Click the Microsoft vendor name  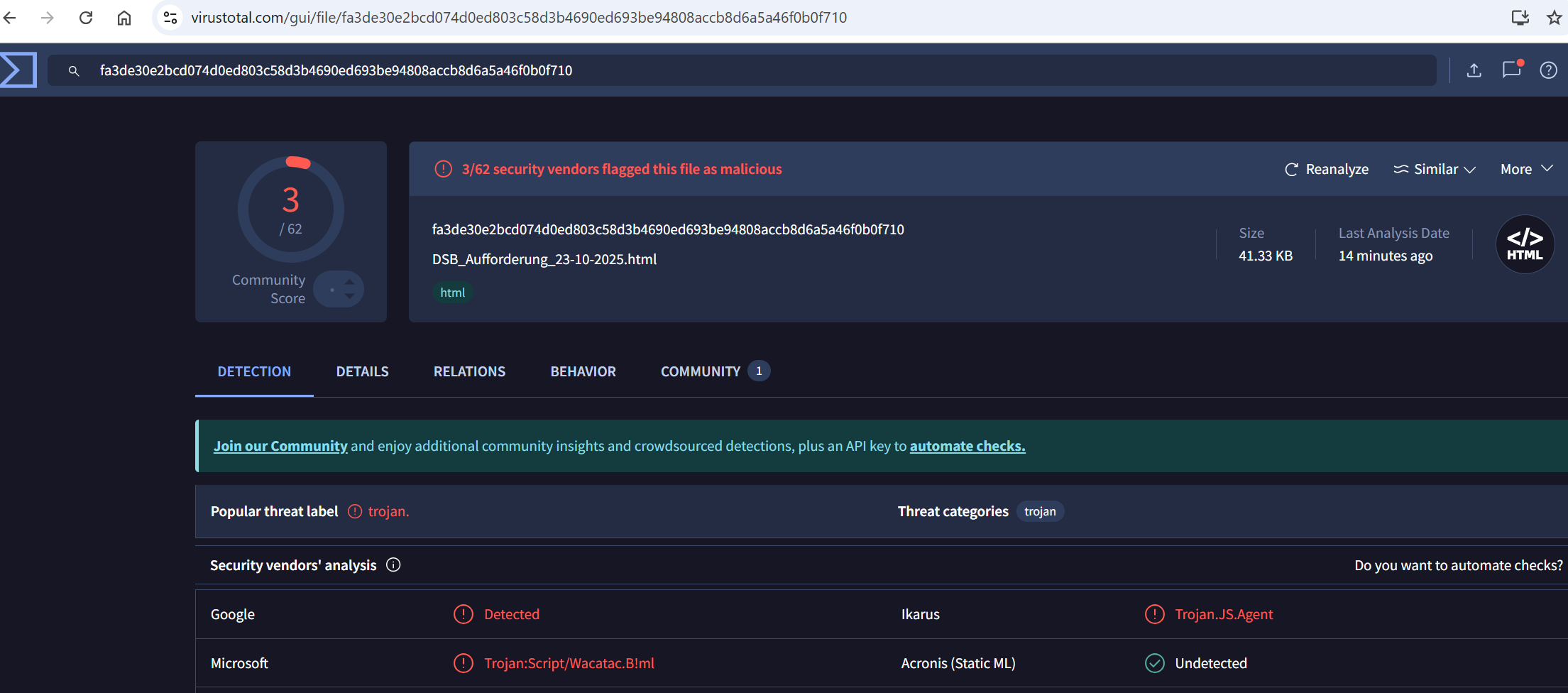[x=239, y=663]
